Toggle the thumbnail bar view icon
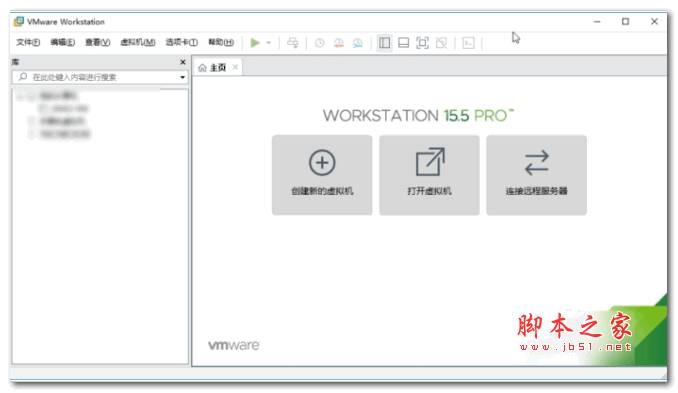Image resolution: width=678 pixels, height=393 pixels. click(403, 43)
